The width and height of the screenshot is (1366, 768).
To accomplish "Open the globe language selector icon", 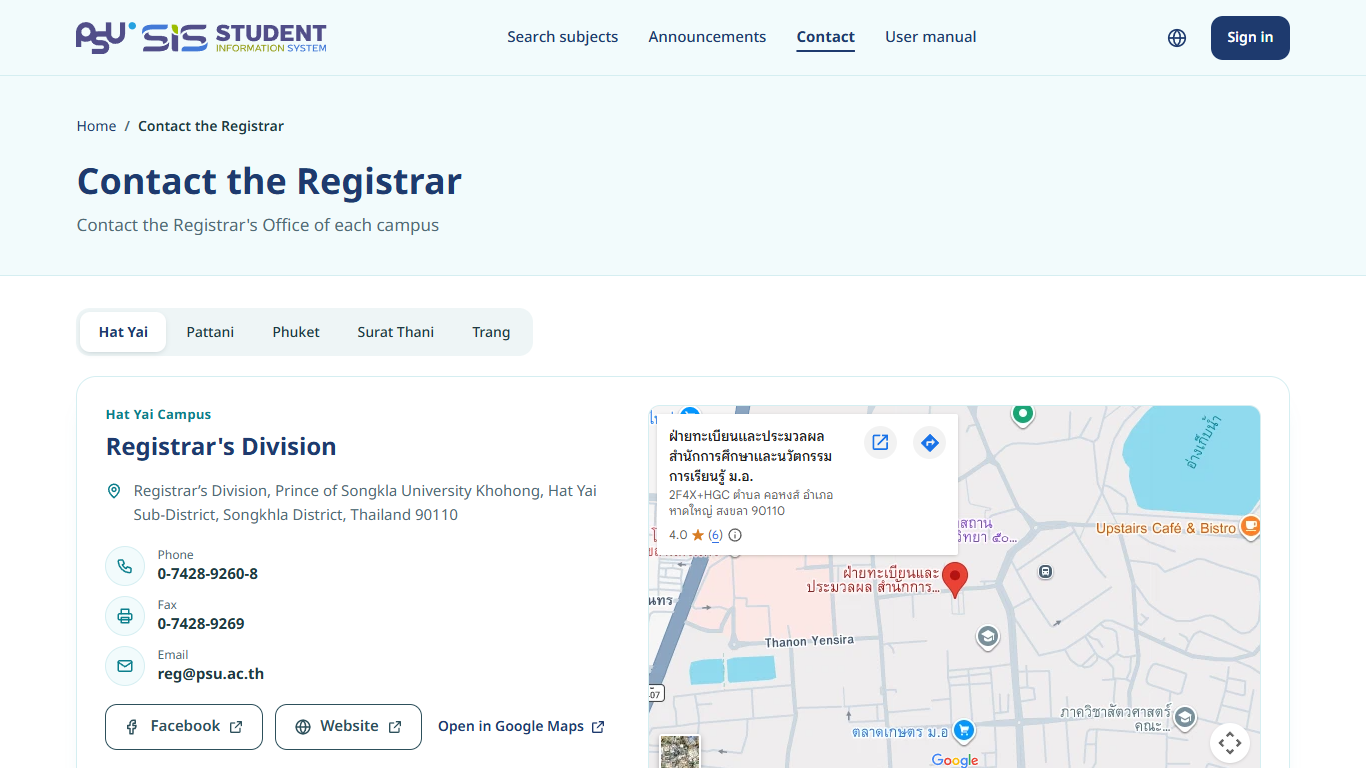I will tap(1177, 38).
